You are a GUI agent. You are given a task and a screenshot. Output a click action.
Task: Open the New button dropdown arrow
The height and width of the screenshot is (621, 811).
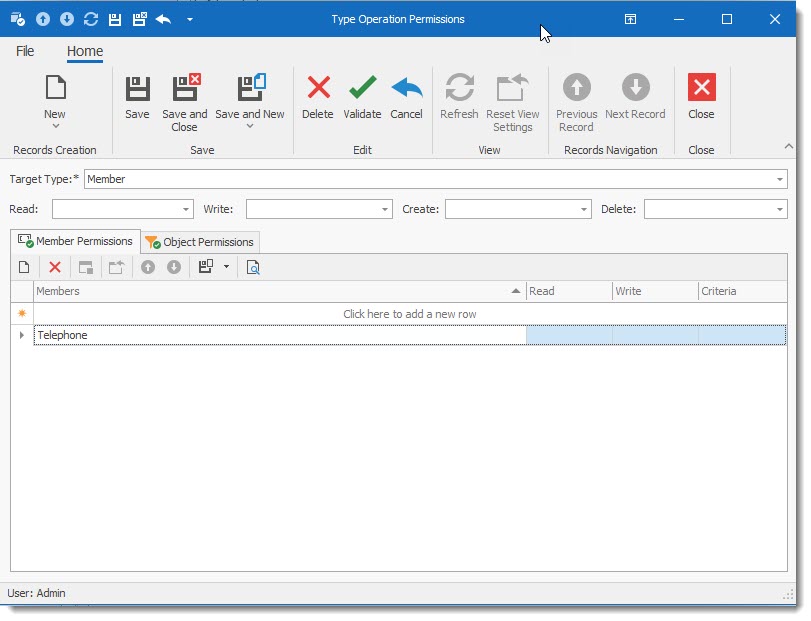tap(55, 127)
